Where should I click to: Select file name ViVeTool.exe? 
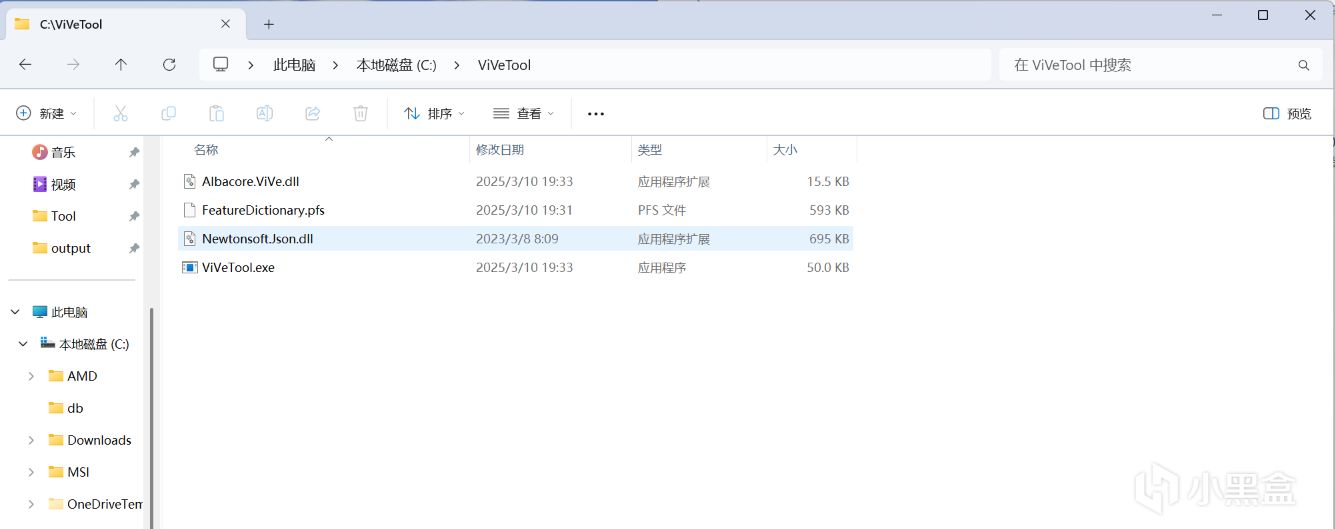238,268
